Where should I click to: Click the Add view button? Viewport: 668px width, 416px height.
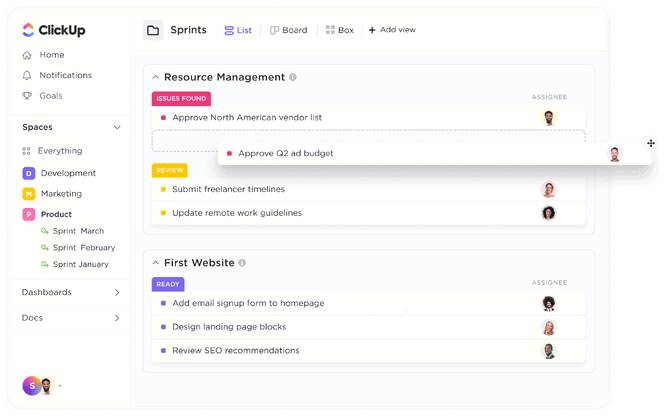[392, 30]
